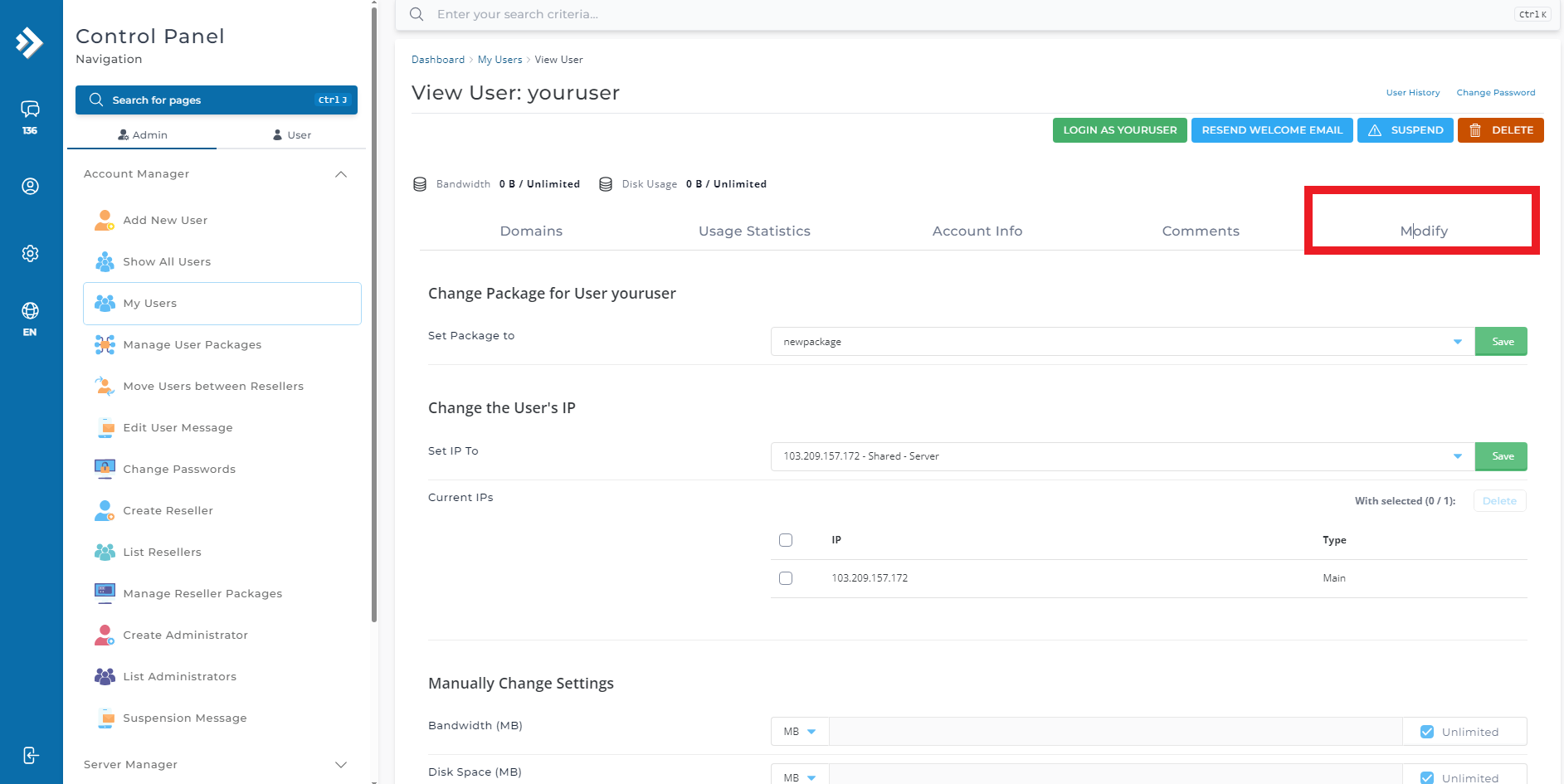The image size is (1564, 784).
Task: Open the user profile icon in left bar
Action: (x=30, y=187)
